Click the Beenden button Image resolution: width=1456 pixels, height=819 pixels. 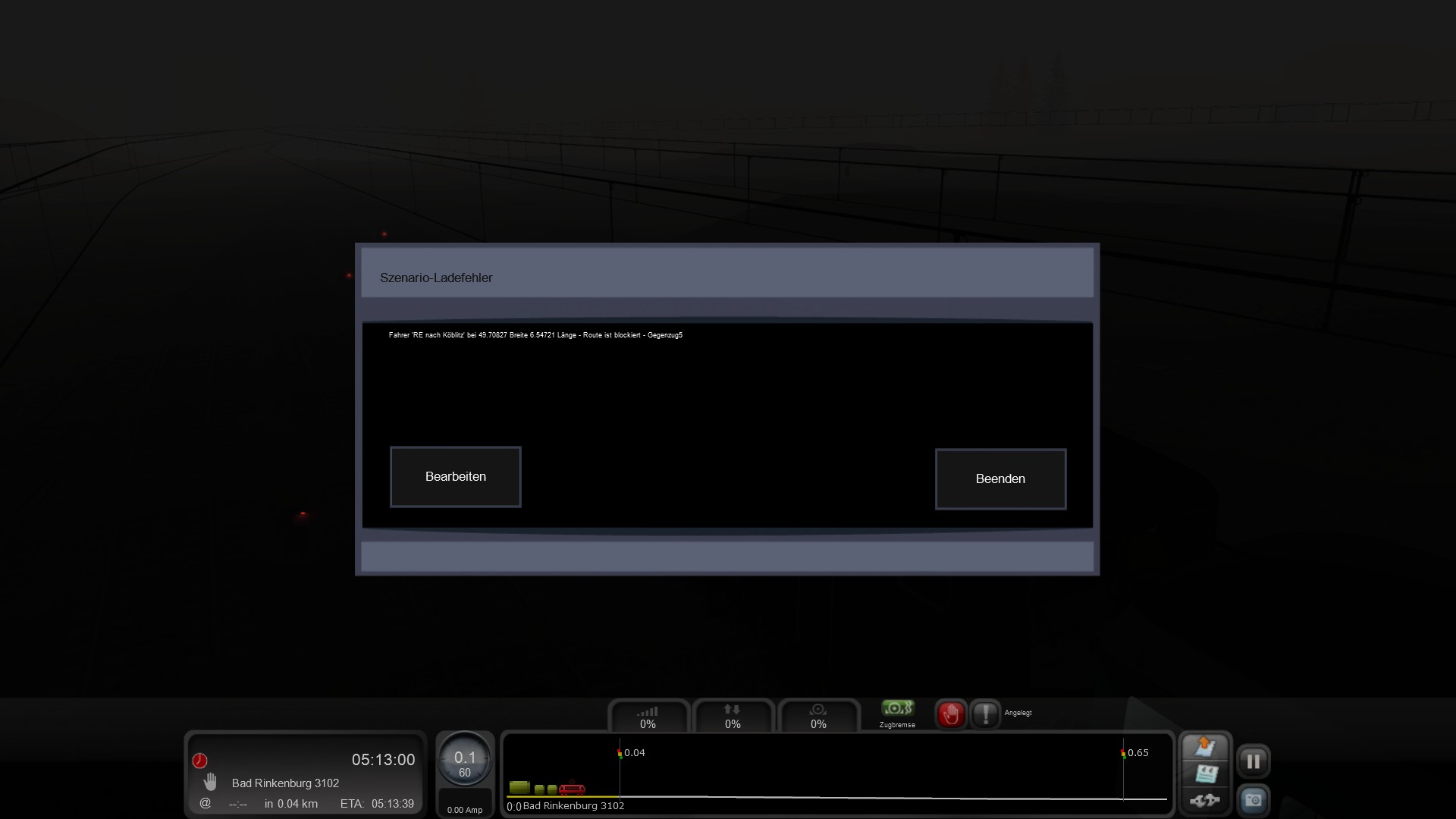tap(999, 479)
